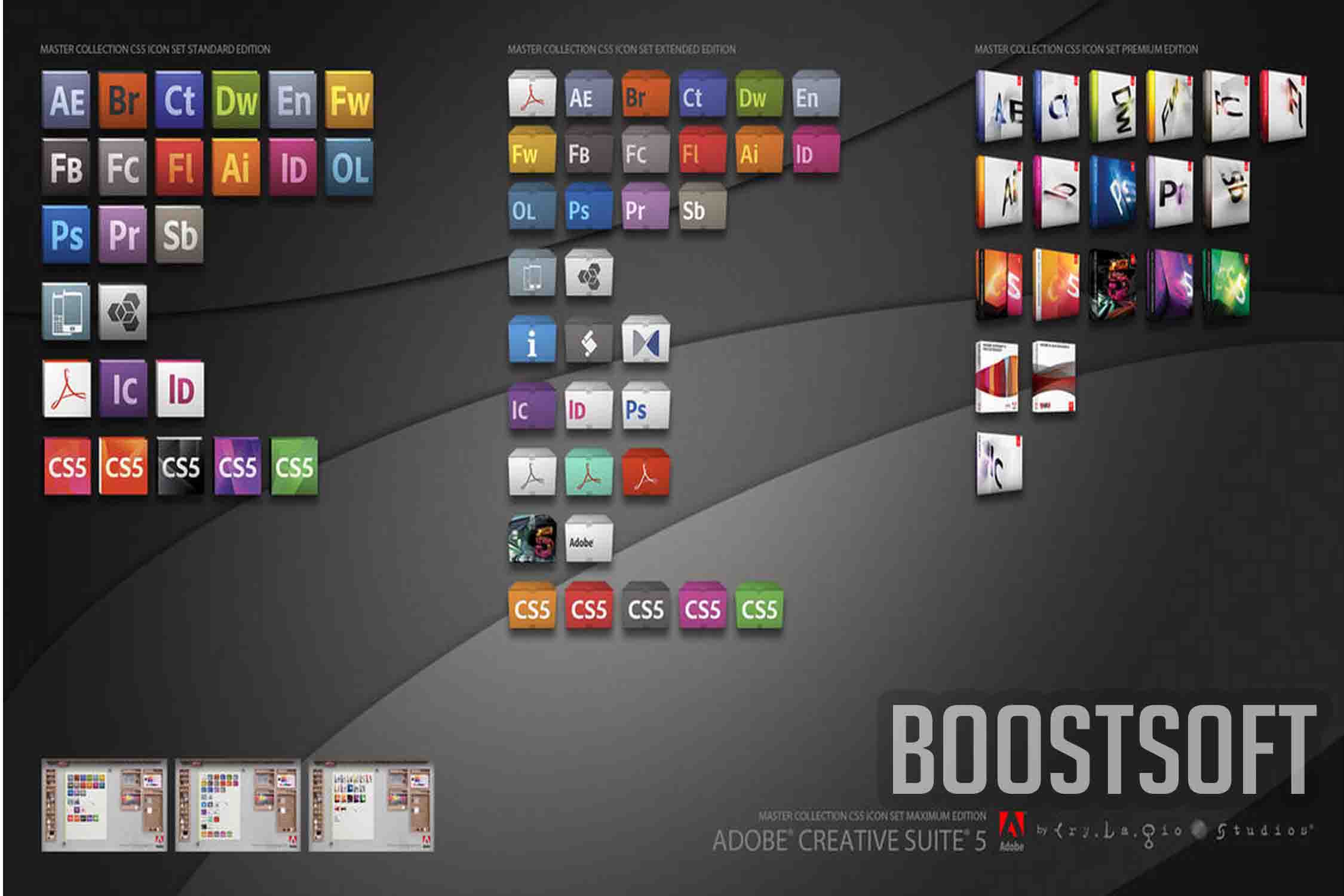Select the Ps Photoshop icon in the standard set

click(66, 236)
